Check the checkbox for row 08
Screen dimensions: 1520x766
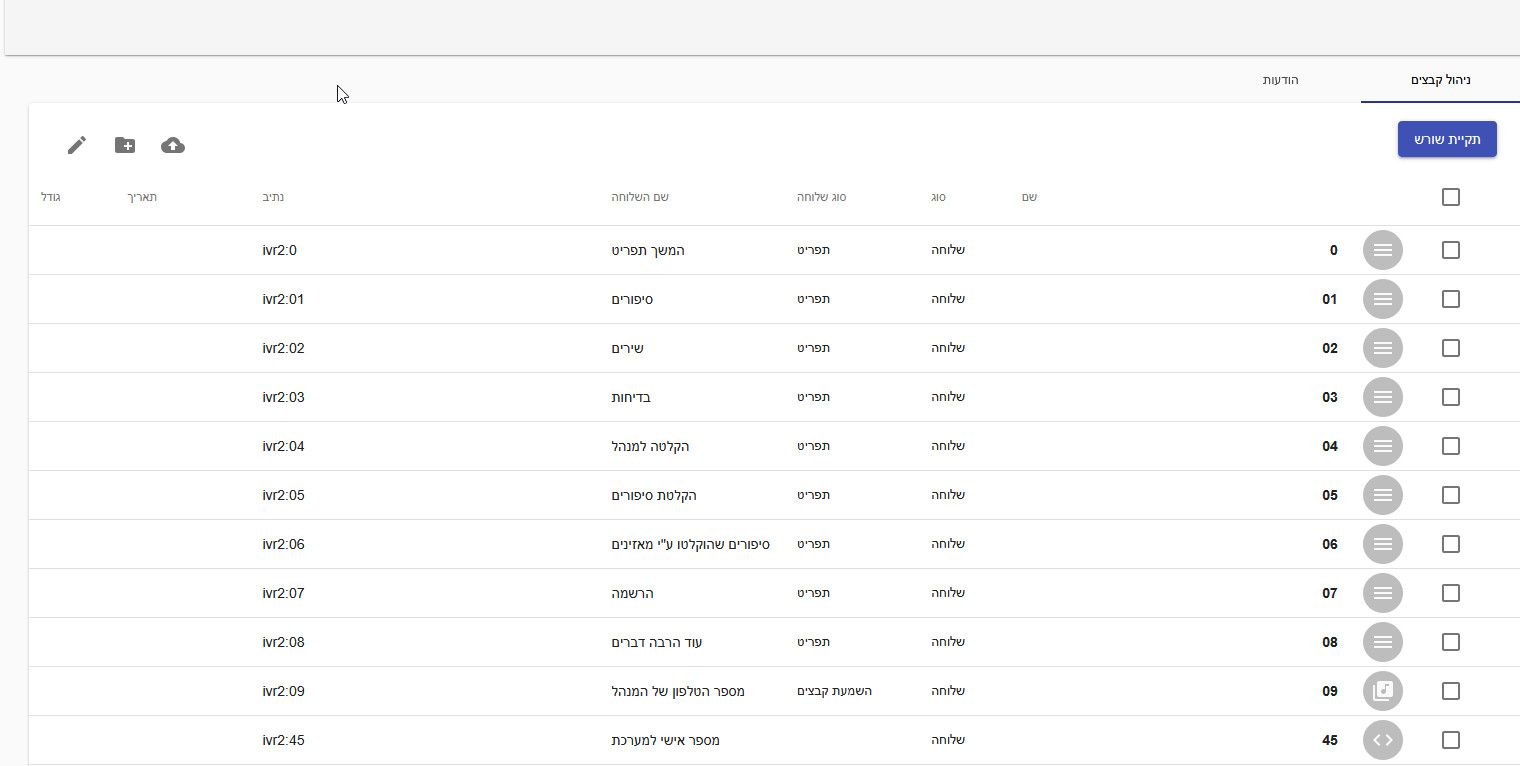tap(1451, 642)
